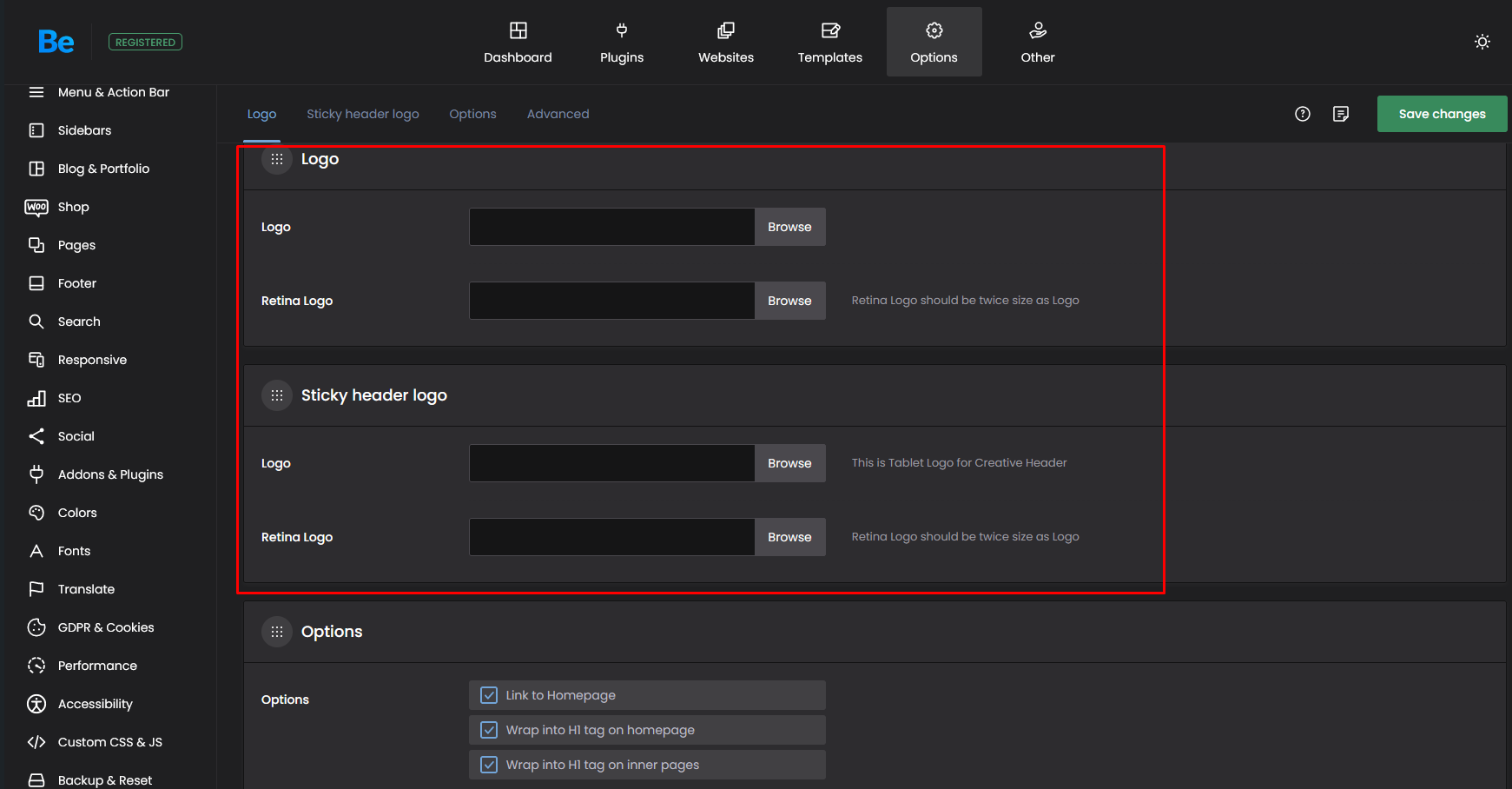Uncheck Link to Homepage checkbox
The image size is (1512, 789).
tap(489, 695)
